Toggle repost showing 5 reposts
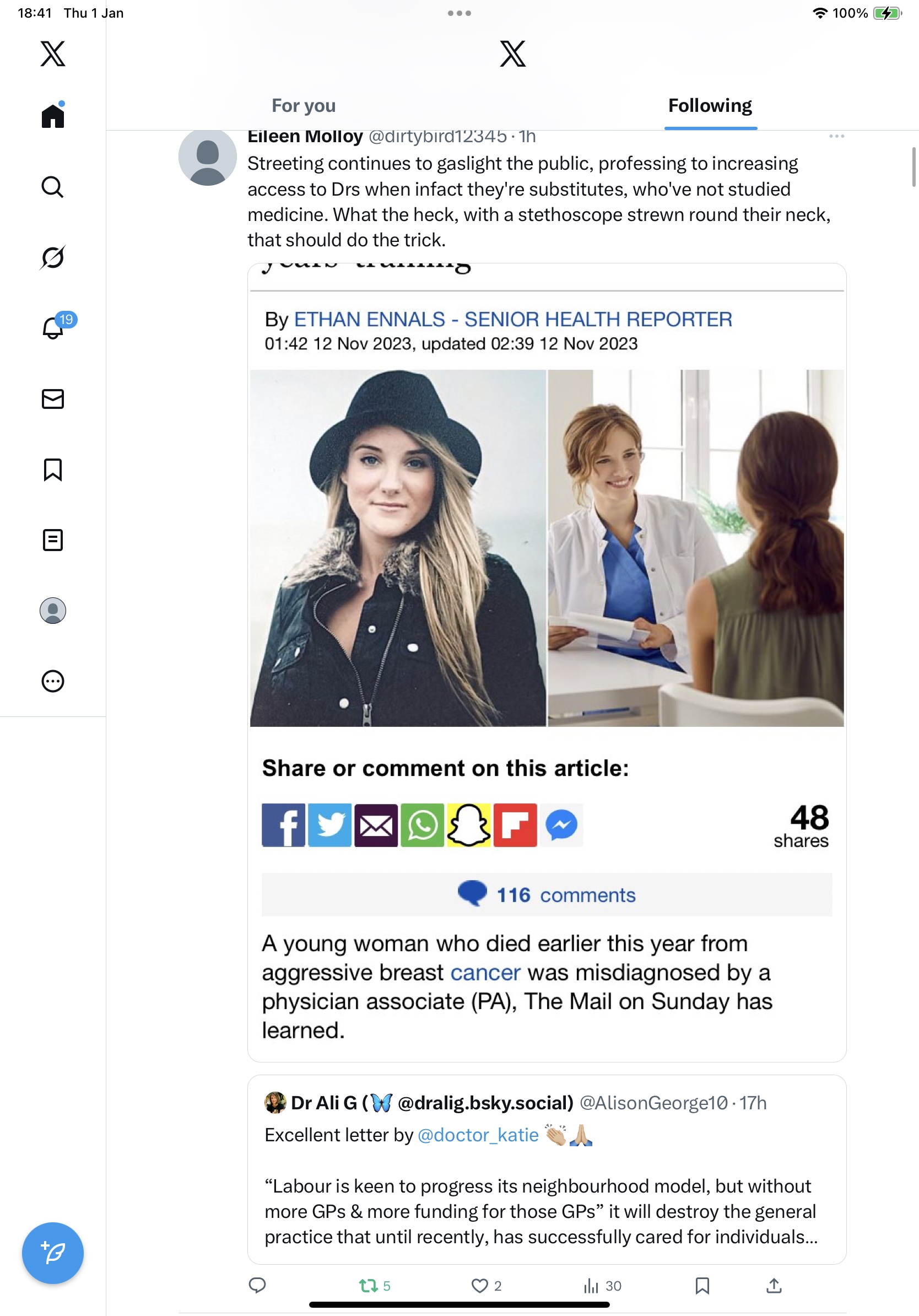This screenshot has width=919, height=1316. pyautogui.click(x=375, y=1286)
